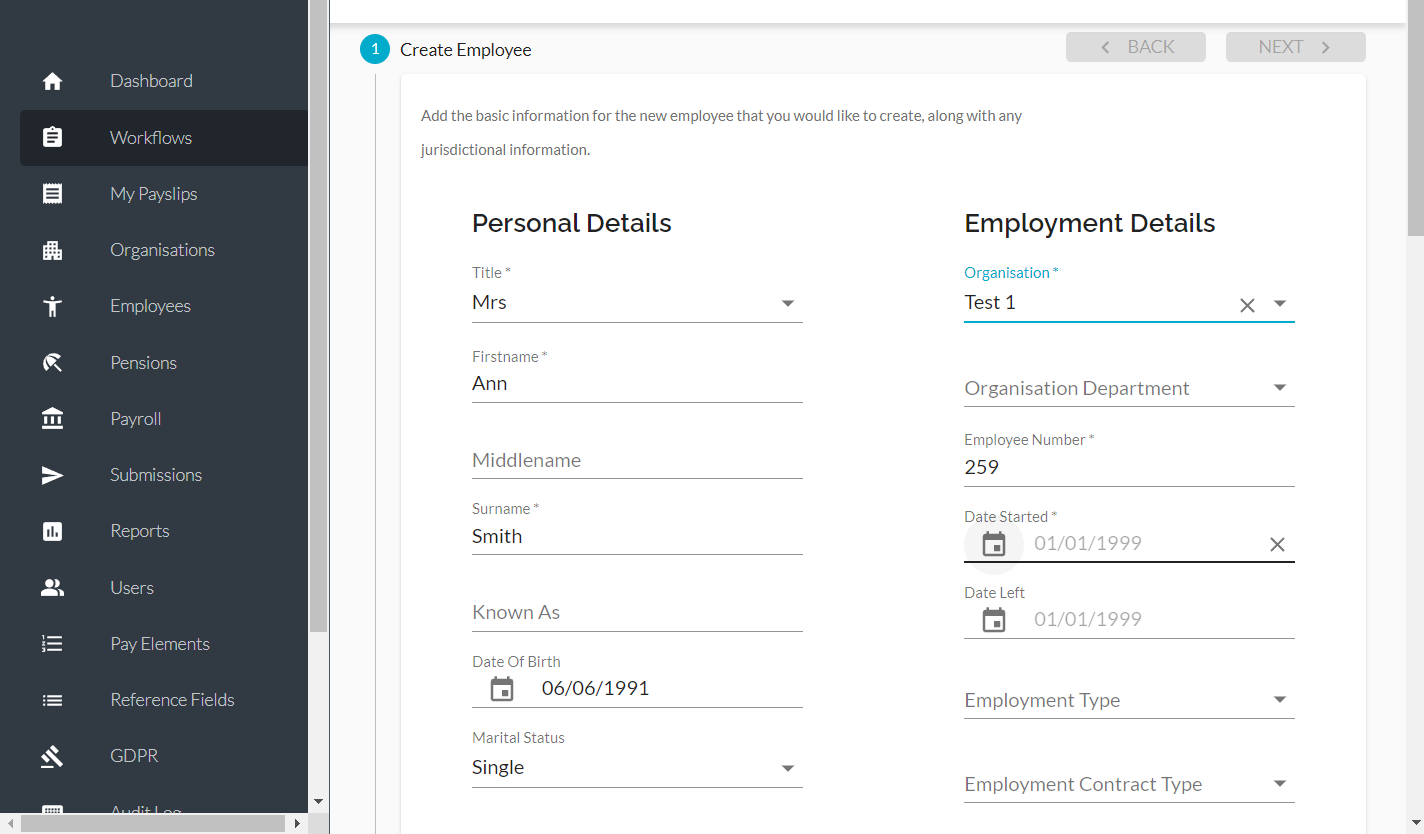
Task: Click the Employees person icon
Action: point(53,306)
